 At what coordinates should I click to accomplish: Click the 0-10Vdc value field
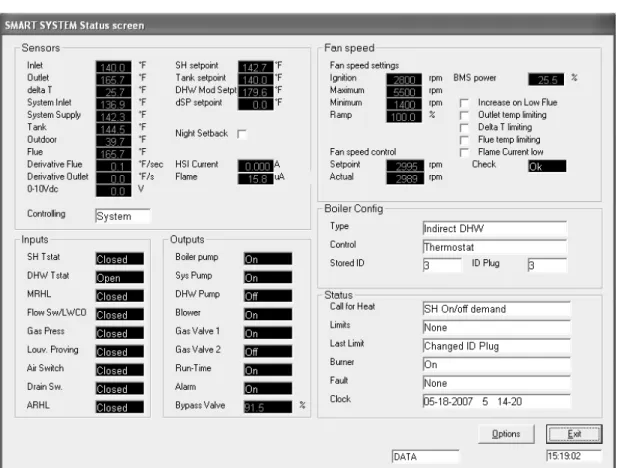113,191
